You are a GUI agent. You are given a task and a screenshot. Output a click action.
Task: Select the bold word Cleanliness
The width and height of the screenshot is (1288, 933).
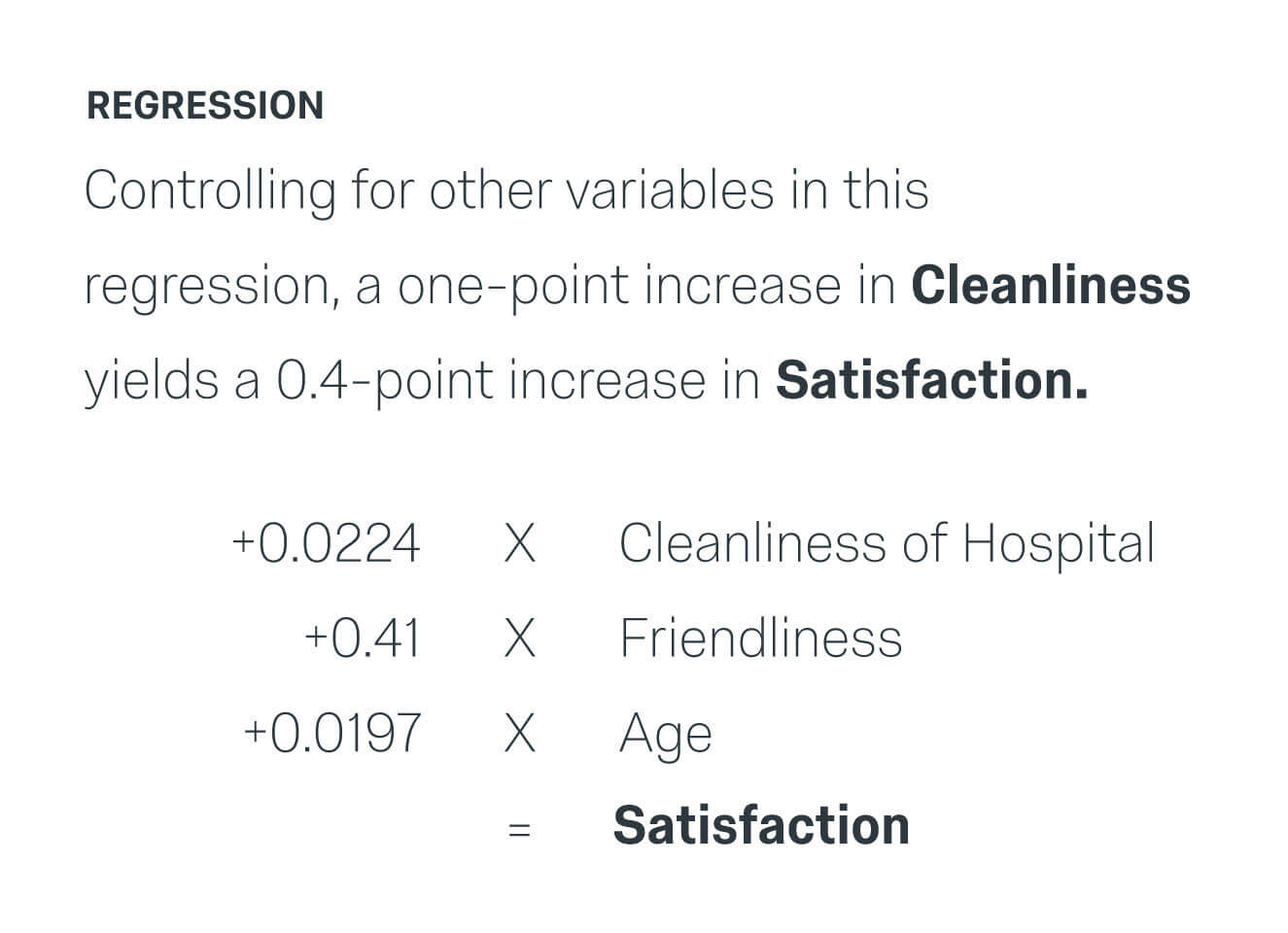pos(1051,285)
